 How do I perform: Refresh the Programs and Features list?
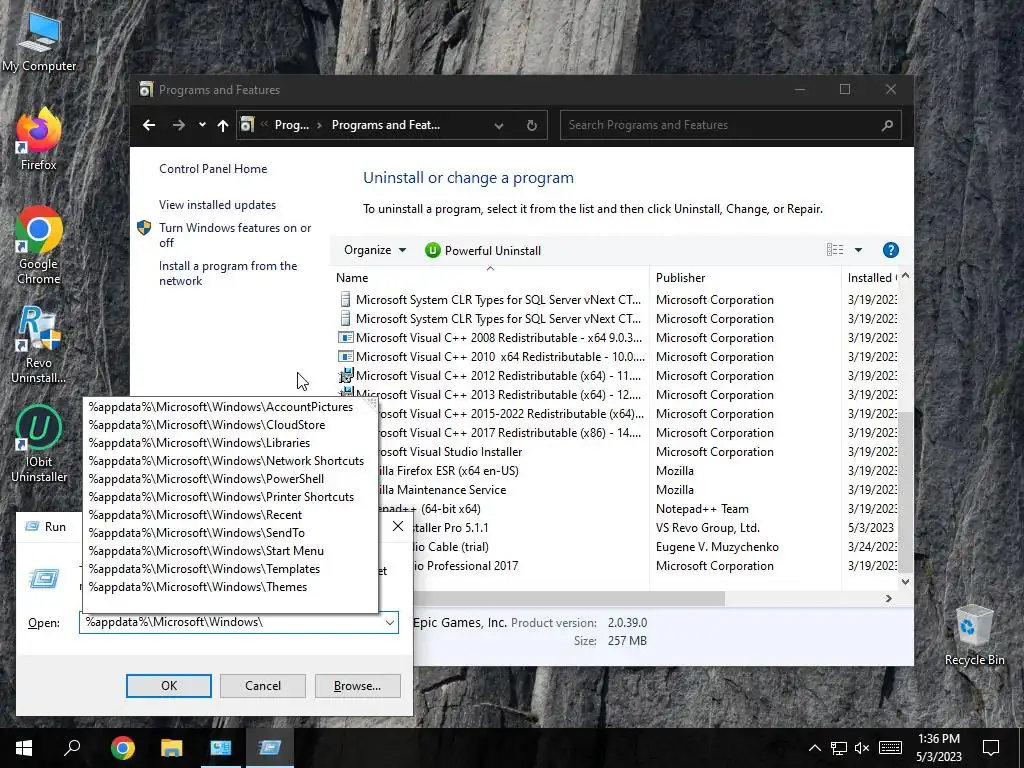click(532, 125)
